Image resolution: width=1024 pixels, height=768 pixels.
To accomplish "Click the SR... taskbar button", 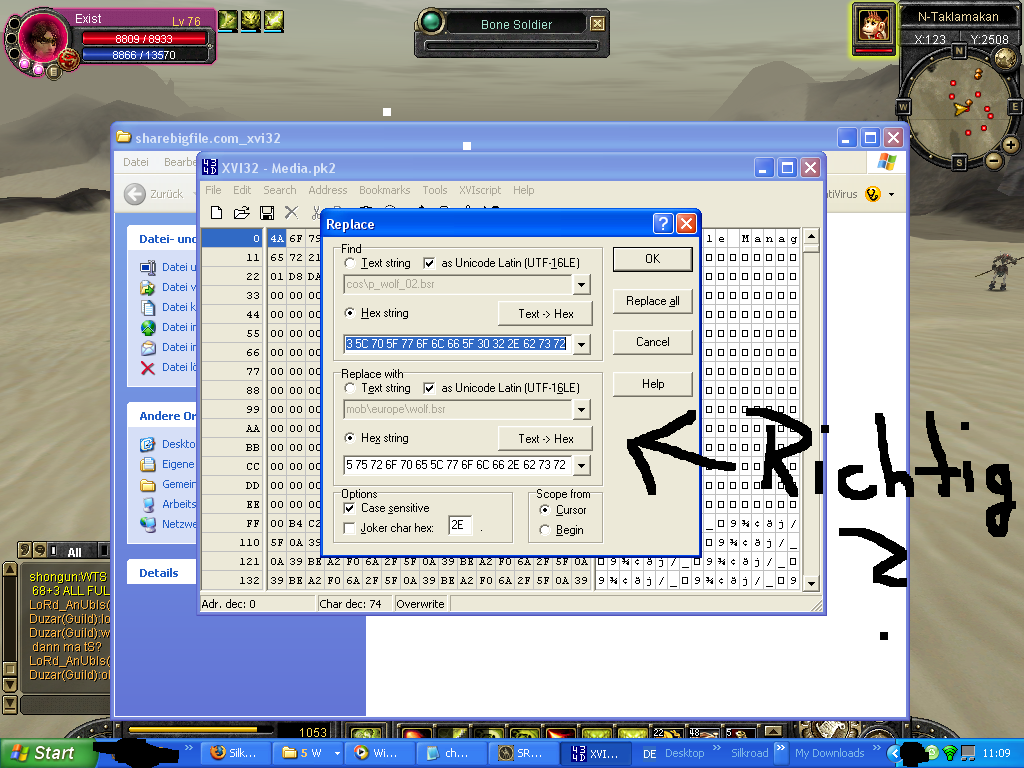I will pos(522,753).
